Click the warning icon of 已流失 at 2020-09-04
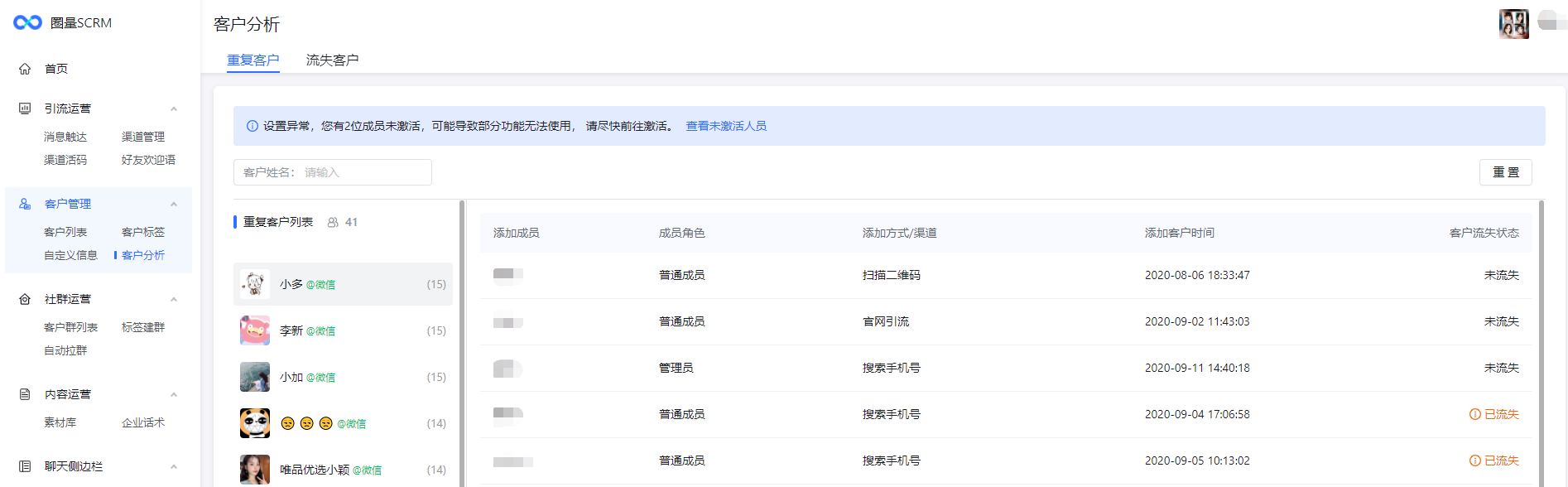This screenshot has width=1568, height=487. pyautogui.click(x=1474, y=414)
